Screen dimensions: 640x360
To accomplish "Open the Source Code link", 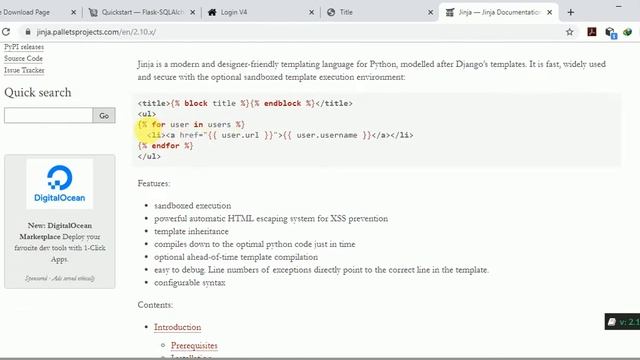I will pos(23,58).
